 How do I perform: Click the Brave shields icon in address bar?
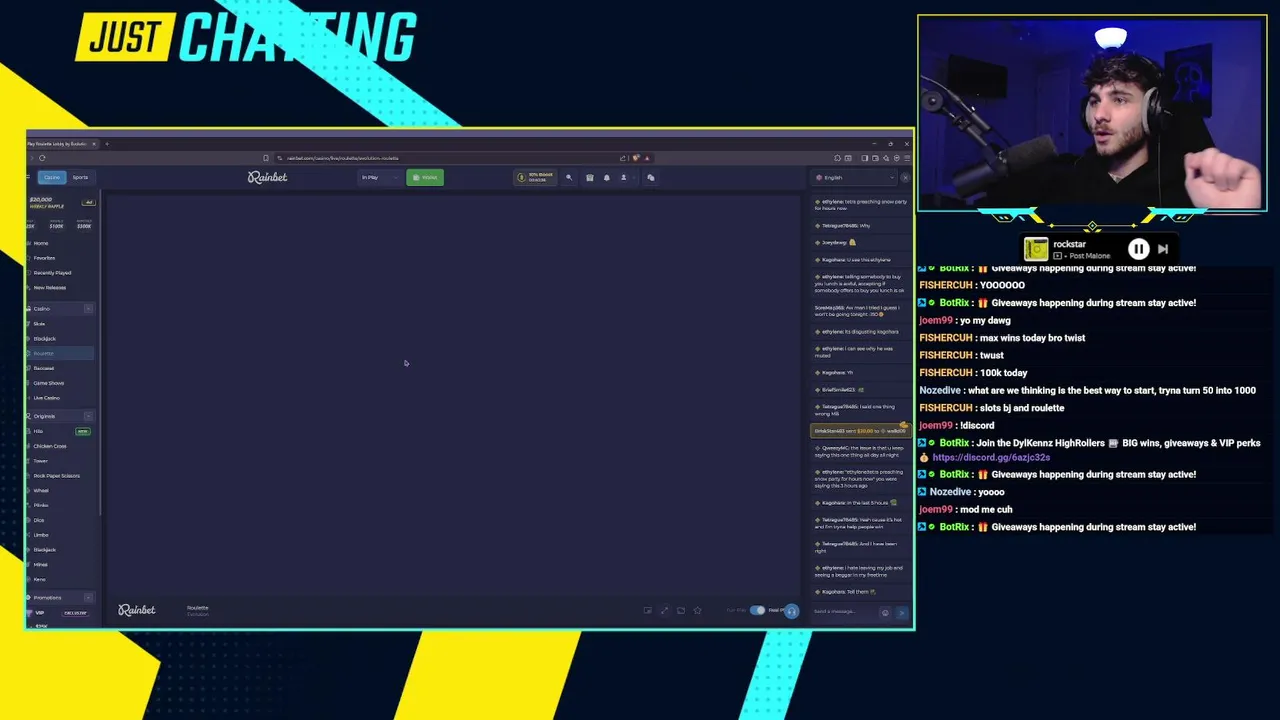click(x=635, y=158)
